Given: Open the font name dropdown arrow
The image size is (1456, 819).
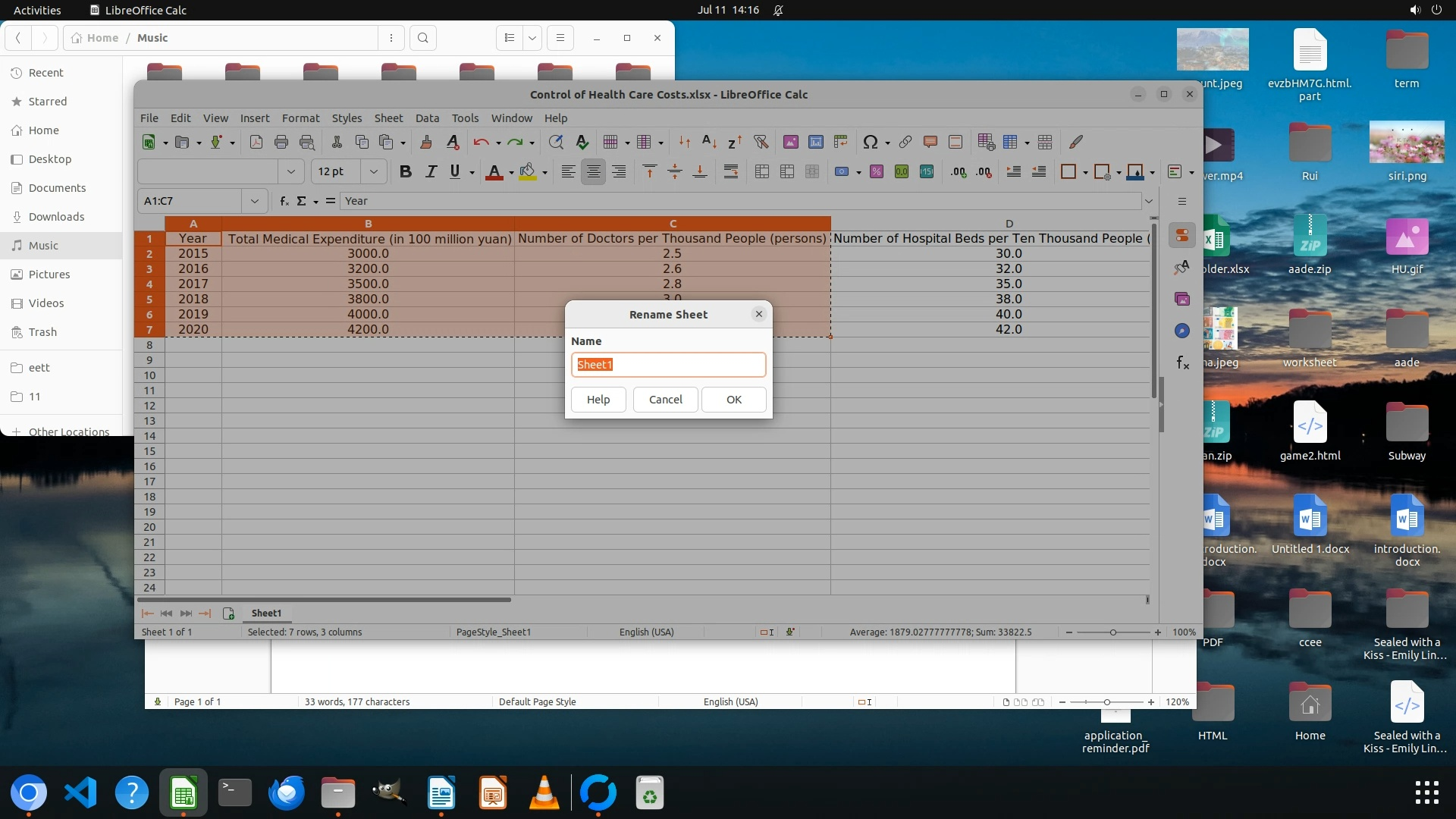Looking at the screenshot, I should tap(290, 171).
